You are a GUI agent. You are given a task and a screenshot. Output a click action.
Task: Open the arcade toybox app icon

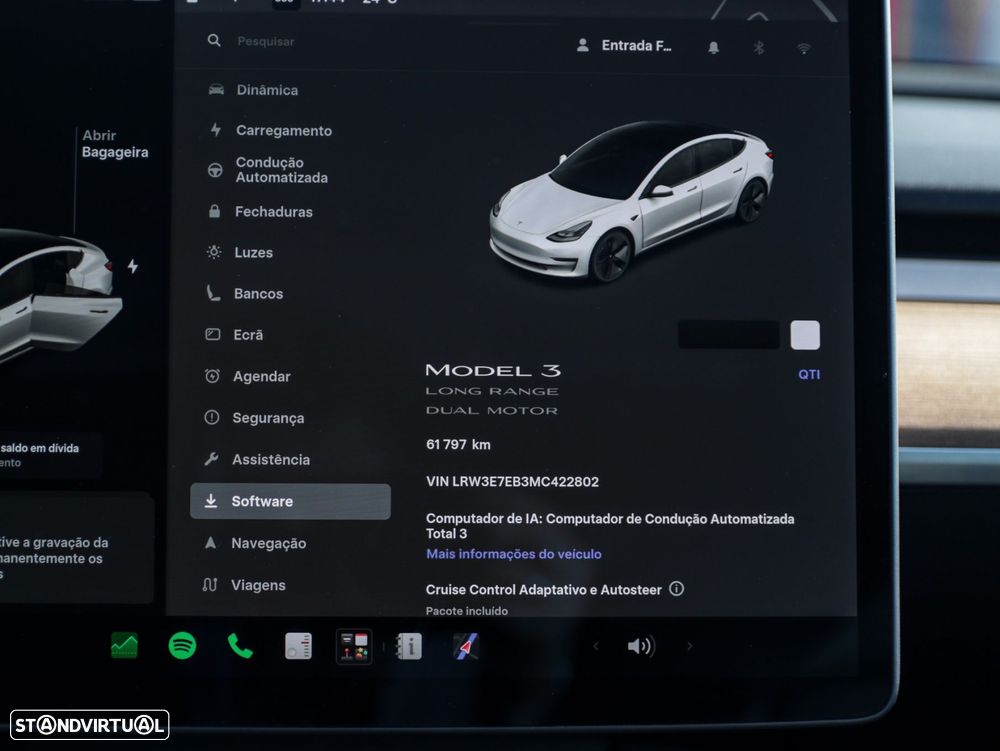click(355, 646)
